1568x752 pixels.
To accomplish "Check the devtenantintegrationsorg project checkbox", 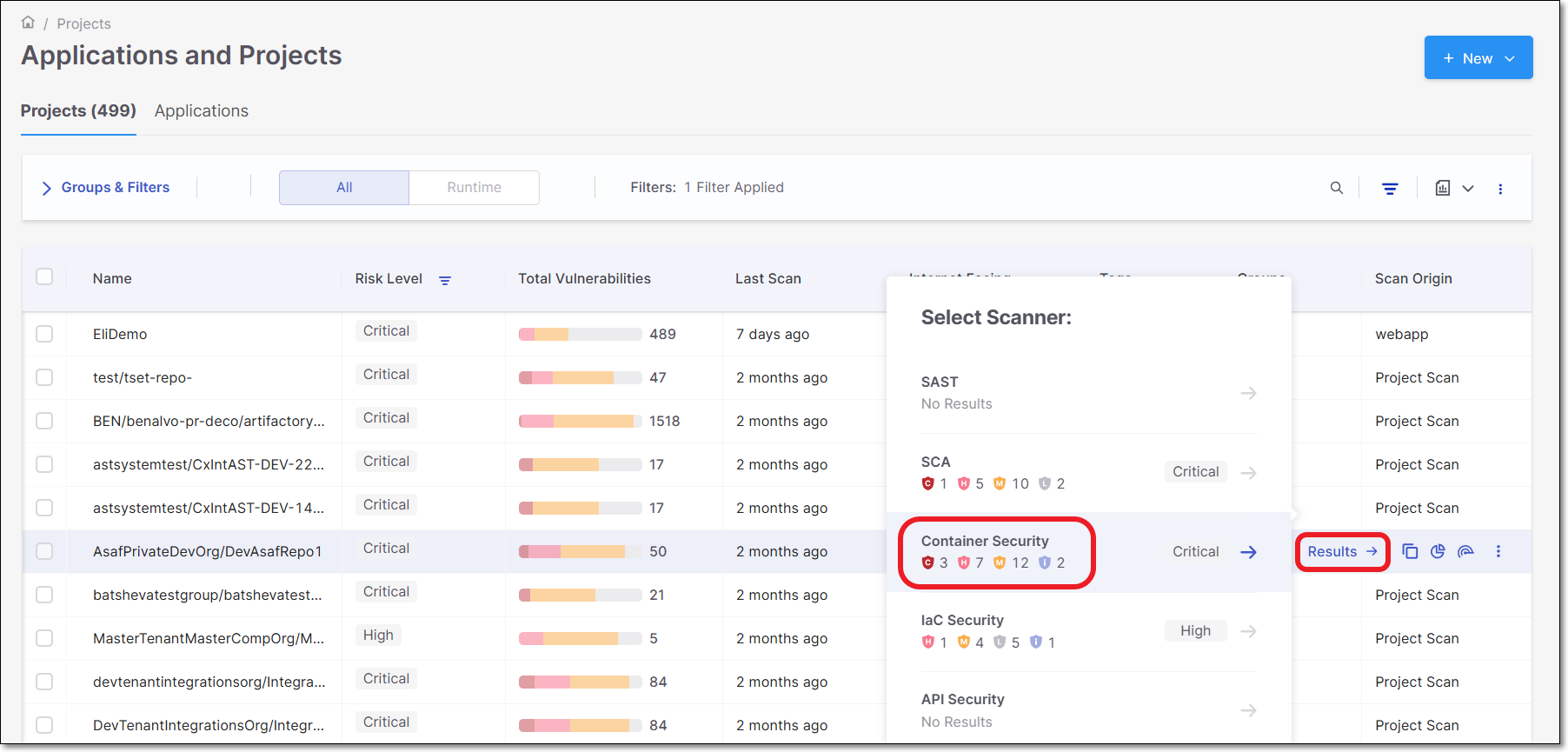I will point(44,682).
